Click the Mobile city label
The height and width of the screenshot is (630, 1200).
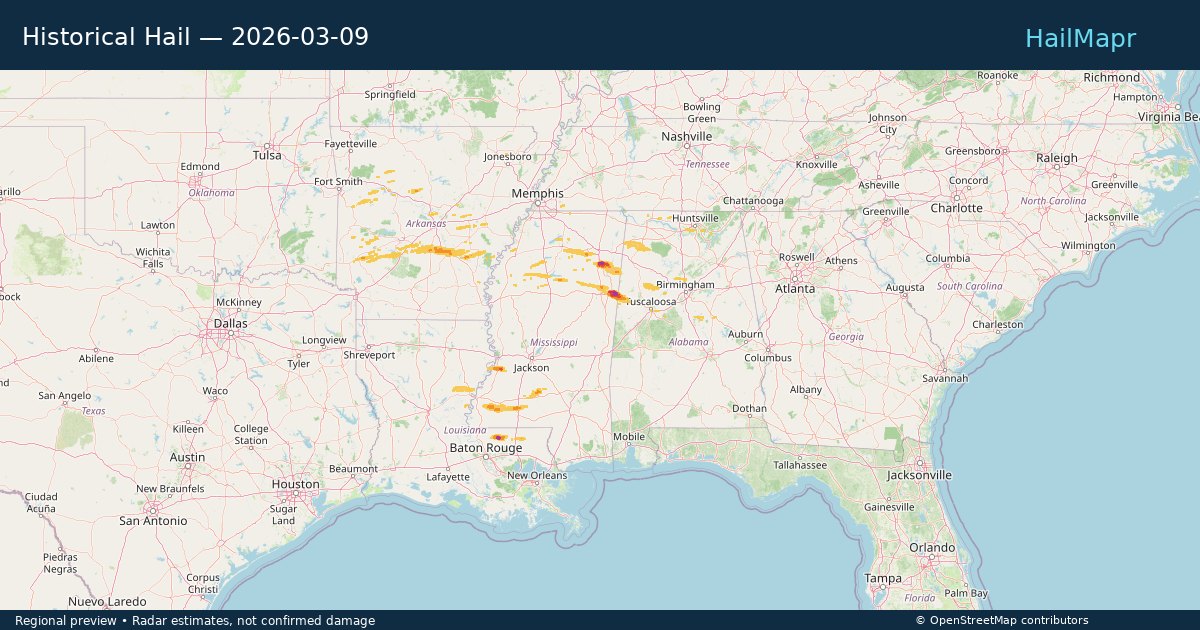click(629, 437)
